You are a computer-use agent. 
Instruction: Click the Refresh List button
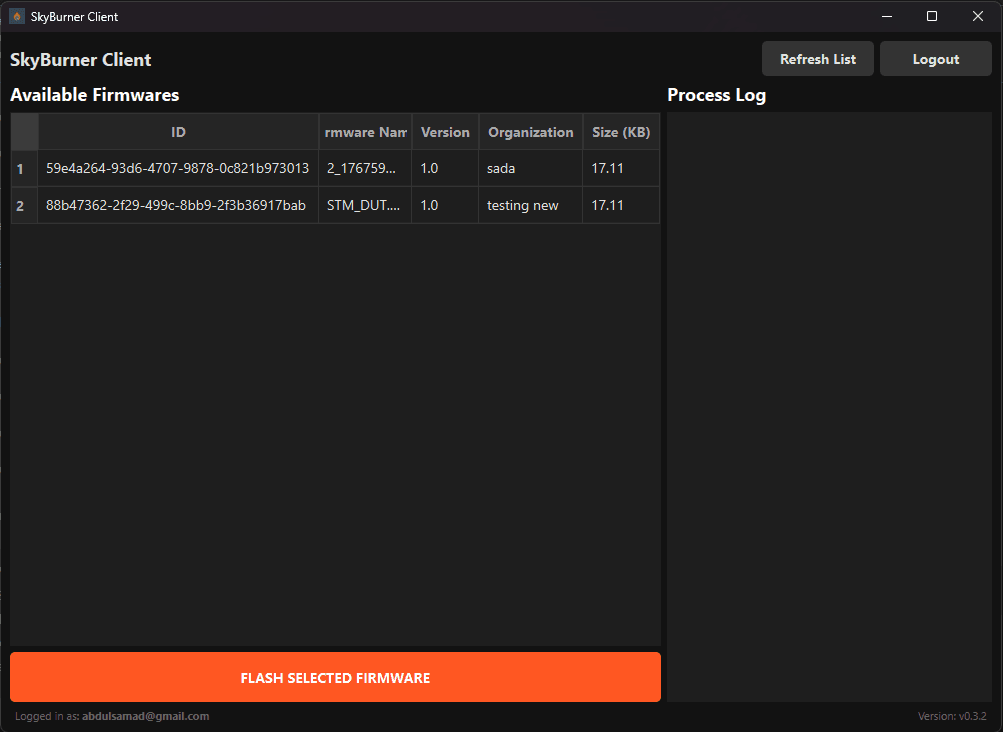(817, 58)
